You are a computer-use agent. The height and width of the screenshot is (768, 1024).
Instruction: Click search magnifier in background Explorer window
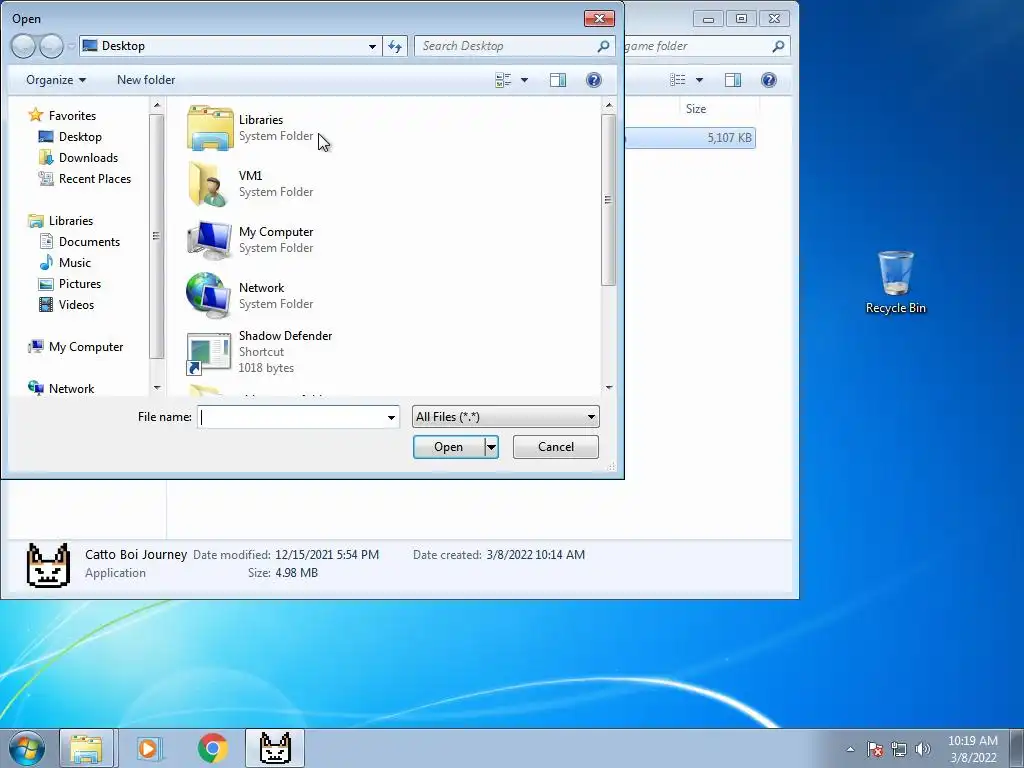click(x=778, y=46)
